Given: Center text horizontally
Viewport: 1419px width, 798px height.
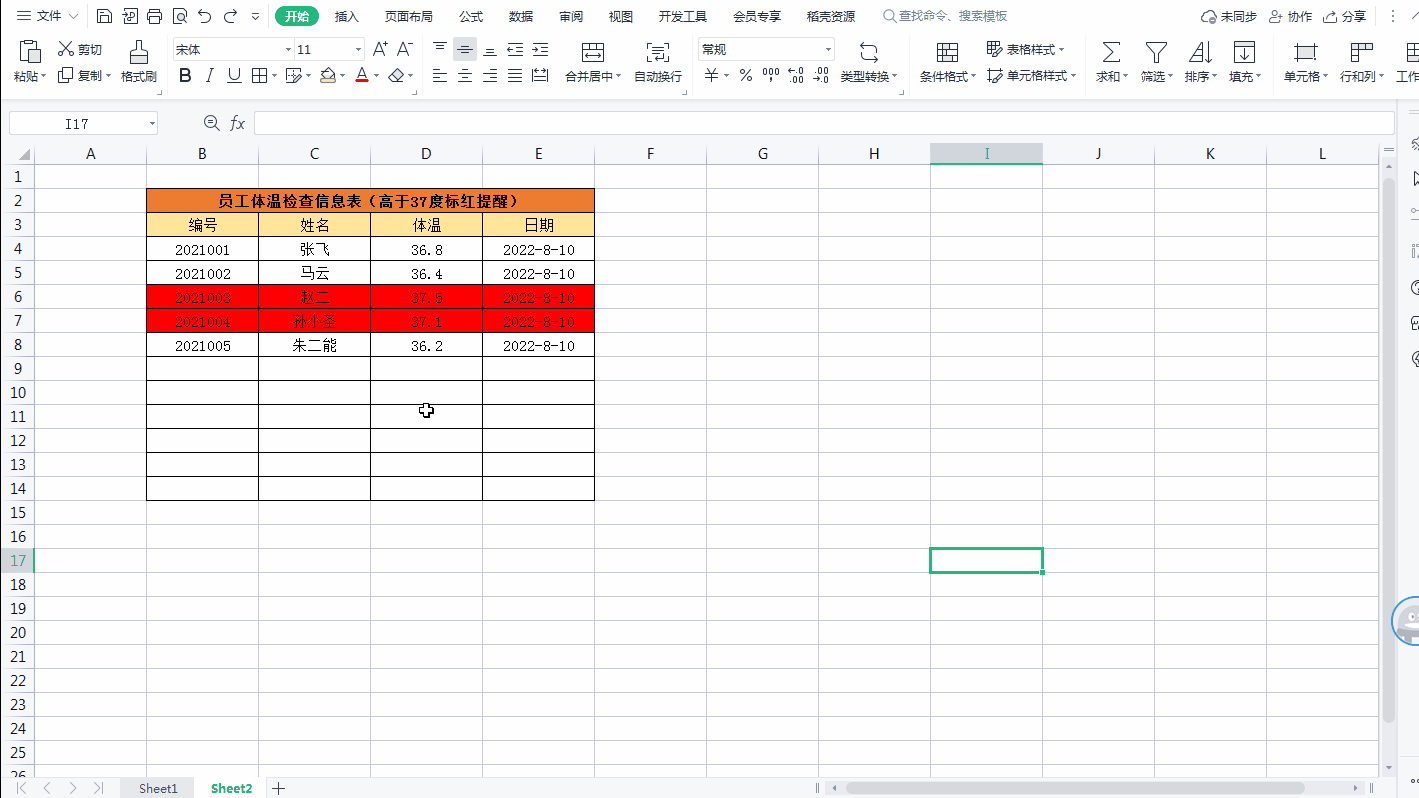Looking at the screenshot, I should click(x=465, y=76).
